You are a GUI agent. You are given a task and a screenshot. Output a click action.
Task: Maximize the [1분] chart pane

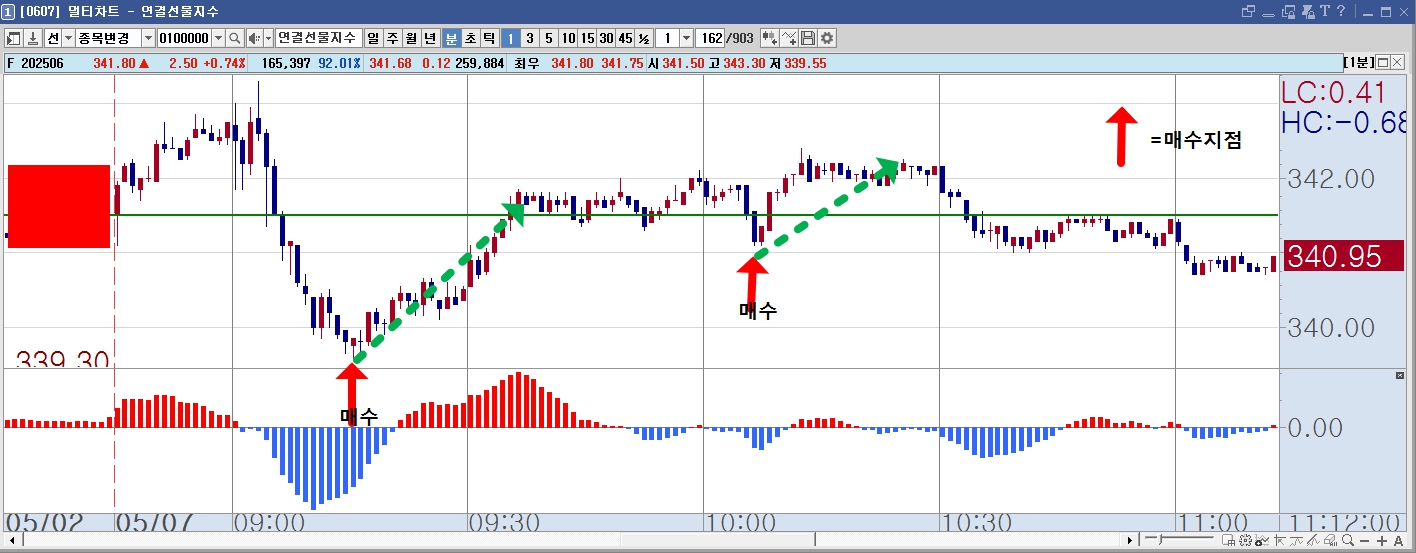point(1383,62)
